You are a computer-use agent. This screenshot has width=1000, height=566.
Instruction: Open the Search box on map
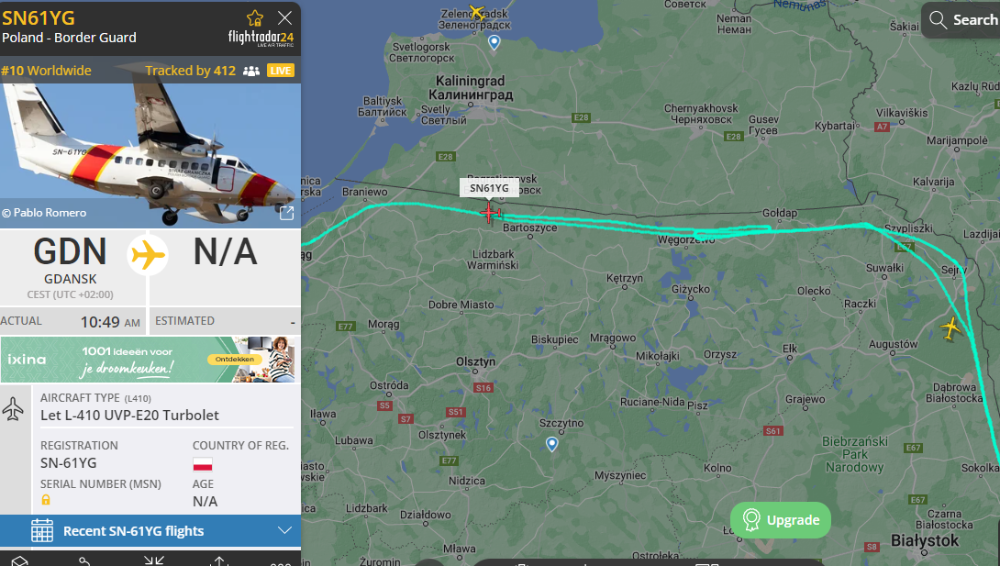click(963, 20)
